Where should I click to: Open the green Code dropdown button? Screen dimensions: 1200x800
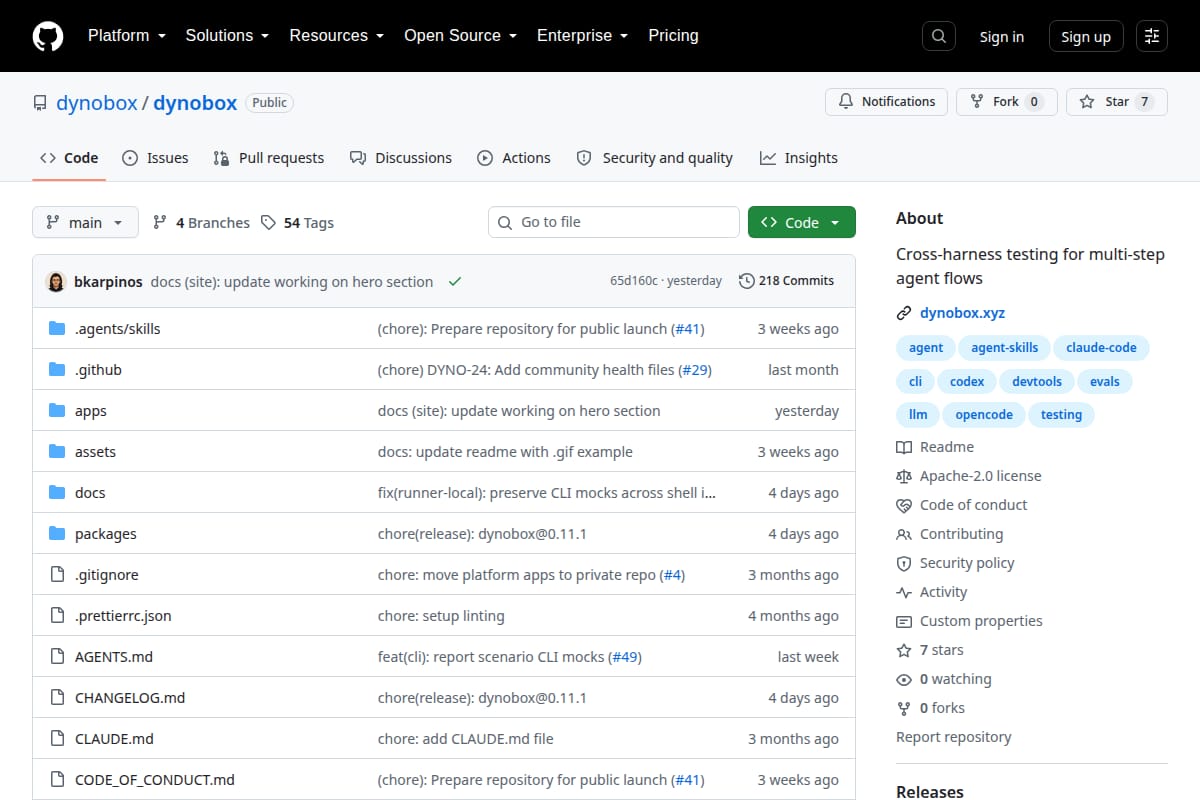pos(802,222)
